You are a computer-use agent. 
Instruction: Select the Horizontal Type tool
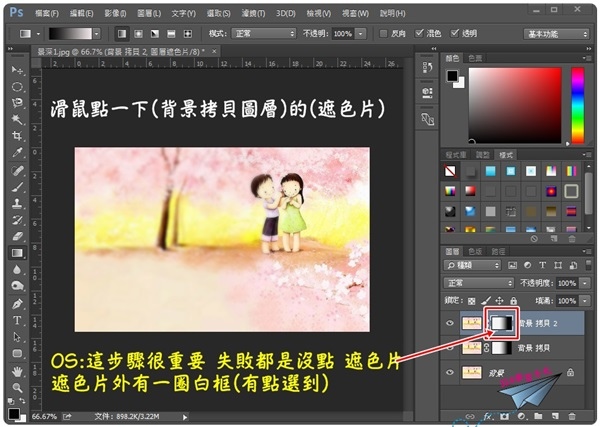click(x=17, y=320)
